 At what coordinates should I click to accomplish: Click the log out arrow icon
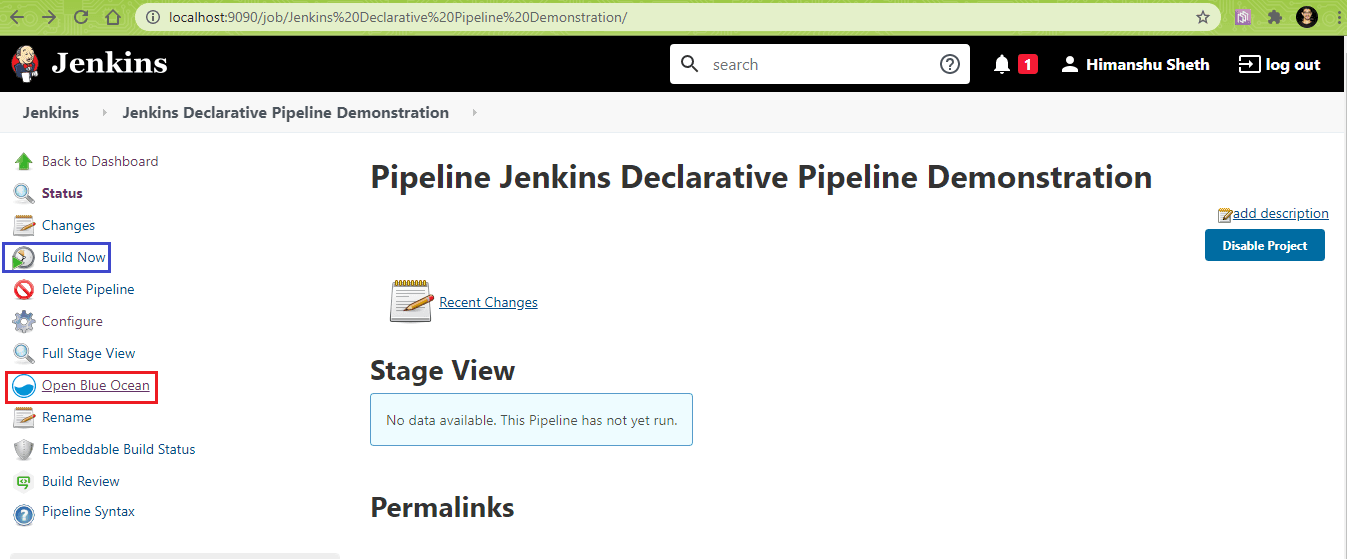[1249, 64]
